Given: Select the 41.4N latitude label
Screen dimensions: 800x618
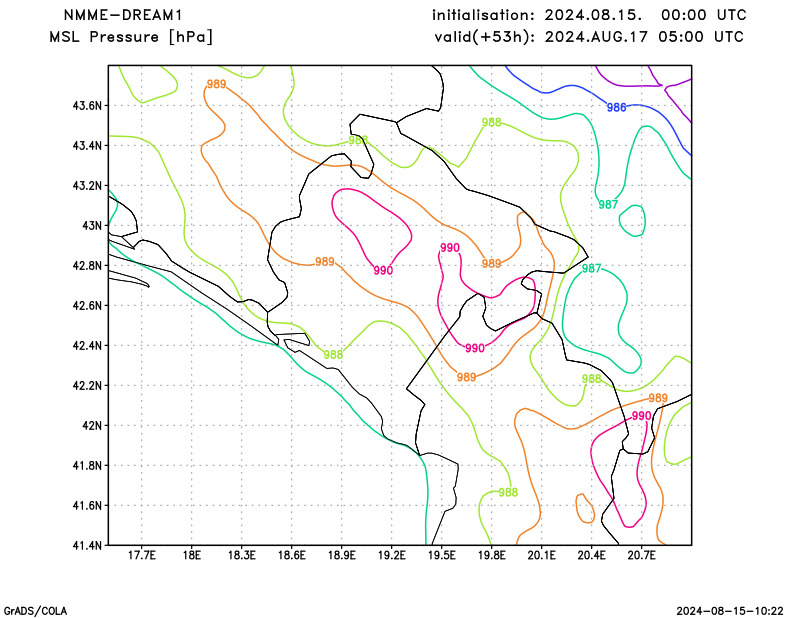Looking at the screenshot, I should pos(87,545).
